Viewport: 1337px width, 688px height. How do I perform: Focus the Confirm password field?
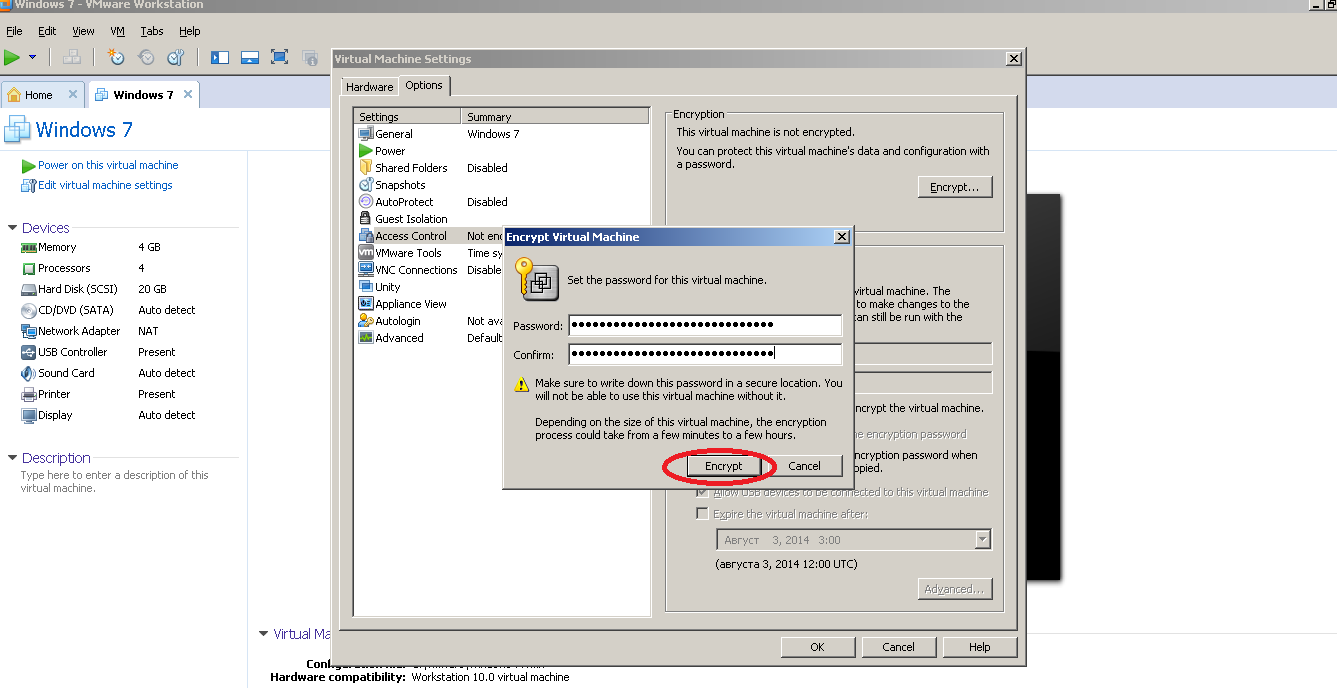[x=705, y=353]
